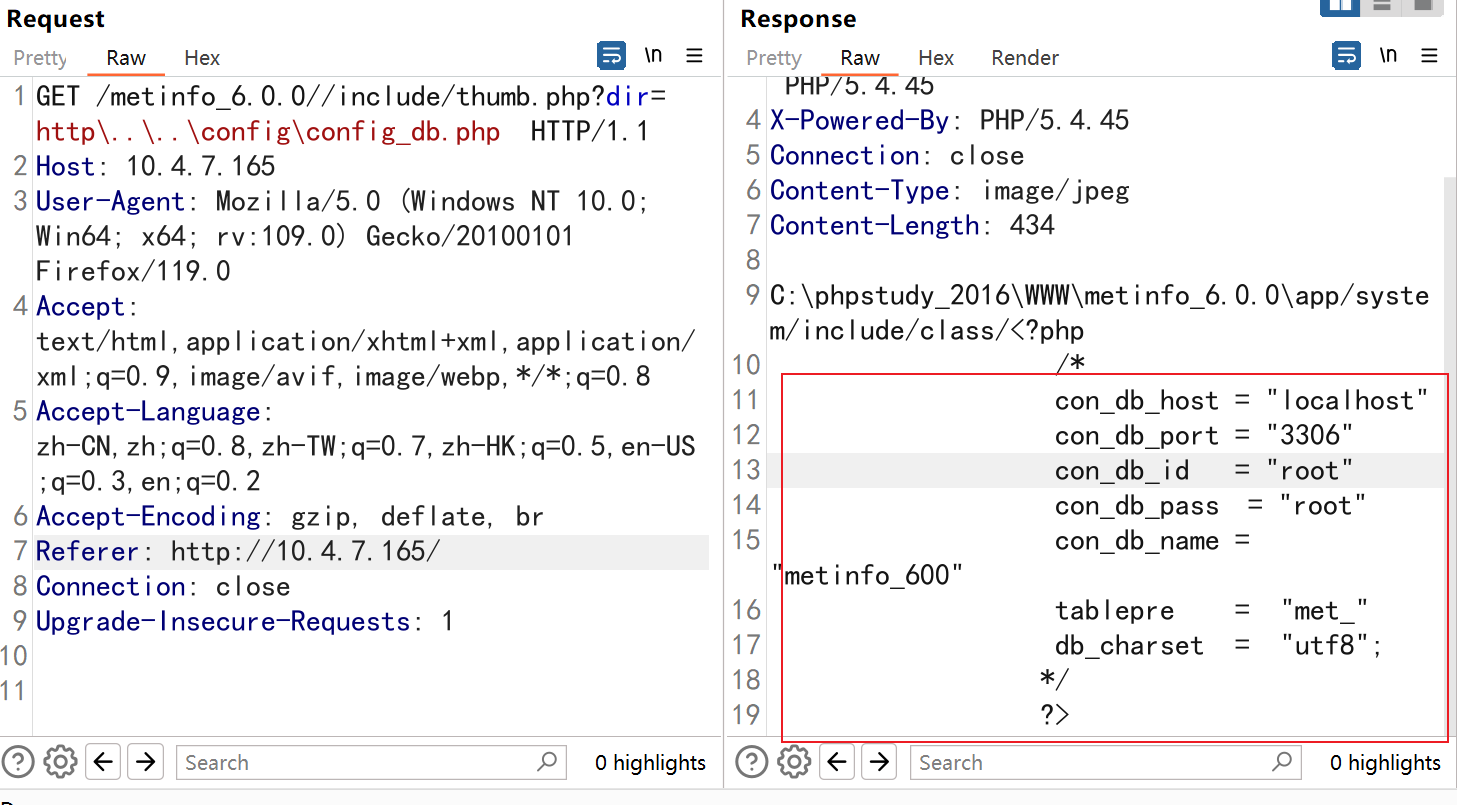This screenshot has height=805, width=1457.
Task: Click magnifier icon in Request search box
Action: [x=547, y=762]
